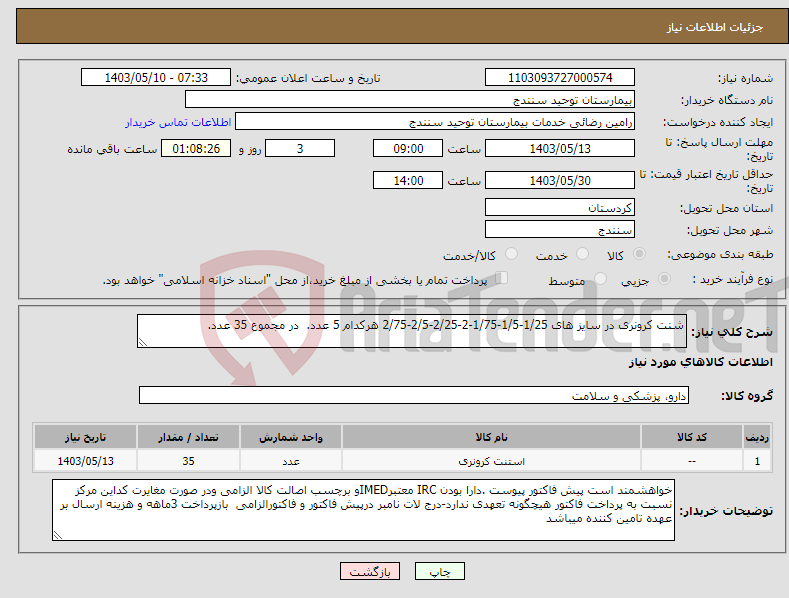The height and width of the screenshot is (598, 789).
Task: Click the کد کالا column header
Action: point(692,437)
